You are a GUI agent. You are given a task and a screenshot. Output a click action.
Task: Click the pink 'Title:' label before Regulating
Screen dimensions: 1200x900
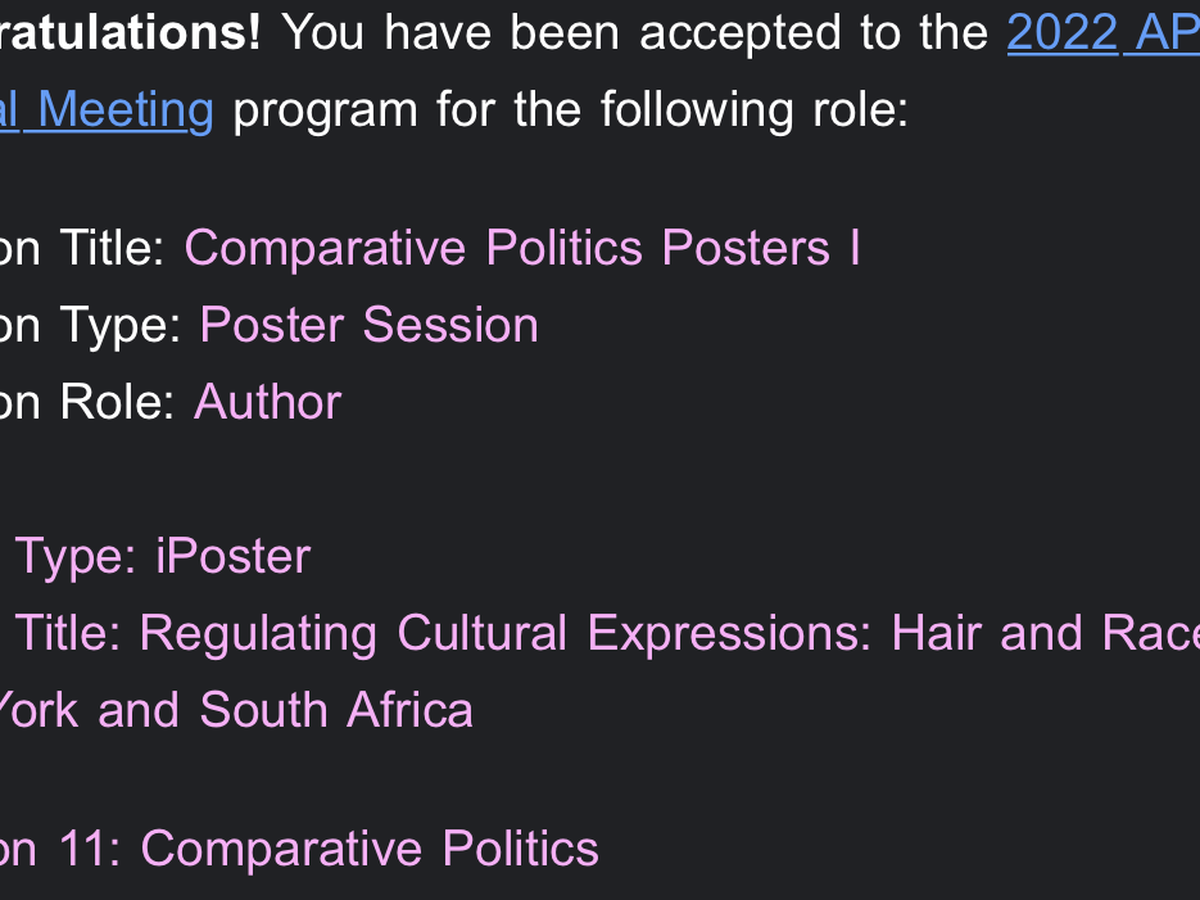pos(69,632)
